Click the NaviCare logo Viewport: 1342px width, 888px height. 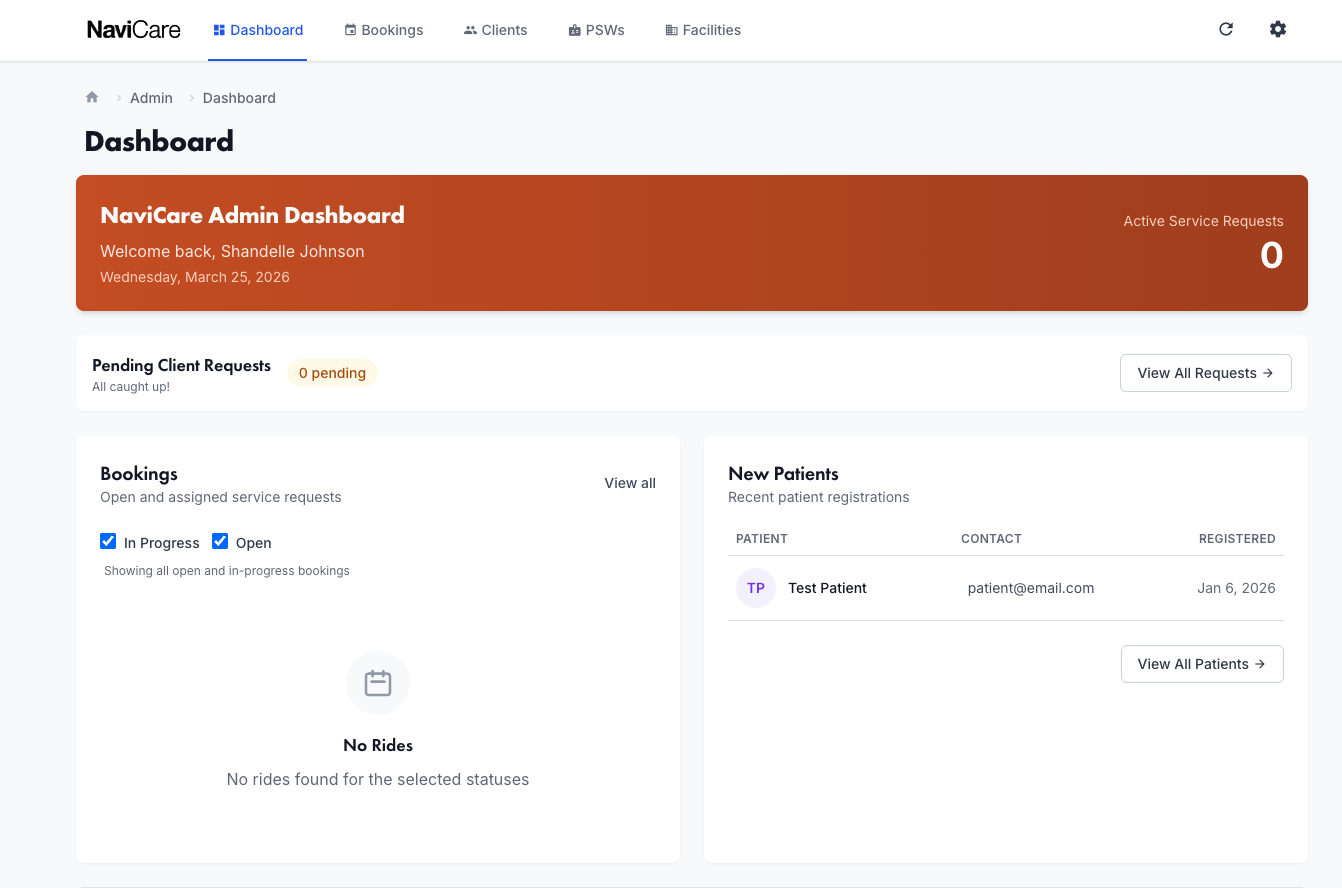coord(134,30)
